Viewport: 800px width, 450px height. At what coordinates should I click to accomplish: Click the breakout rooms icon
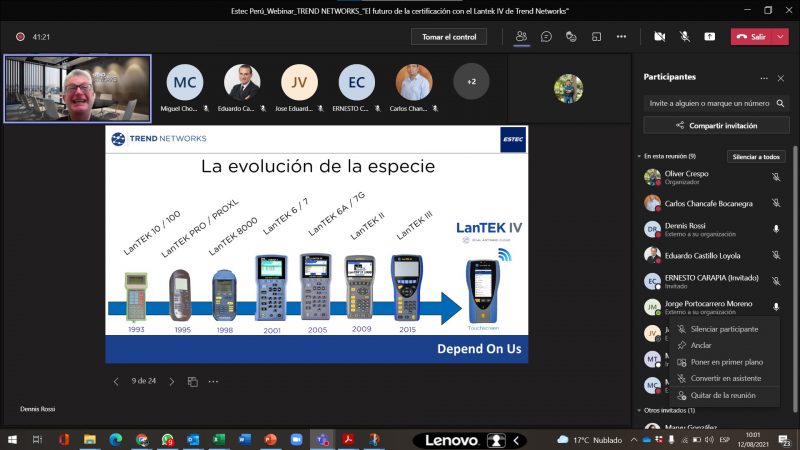point(596,36)
